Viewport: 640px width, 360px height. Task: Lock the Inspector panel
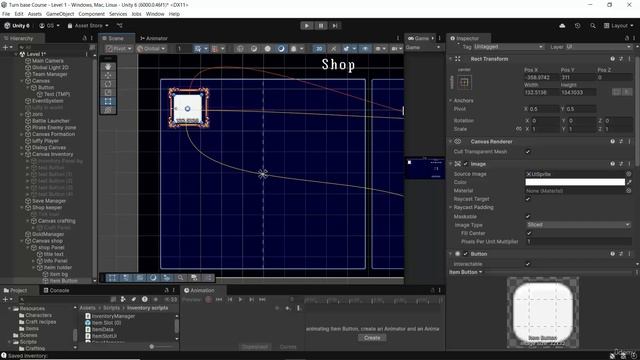[627, 38]
